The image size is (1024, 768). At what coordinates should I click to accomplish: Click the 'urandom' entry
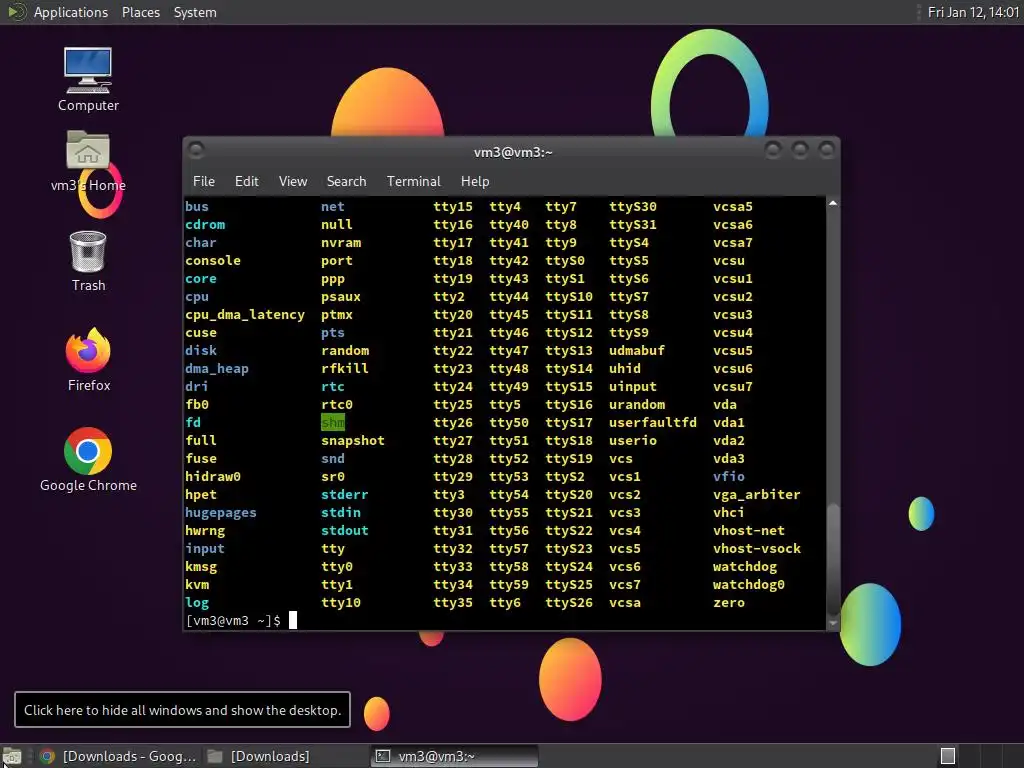(637, 405)
